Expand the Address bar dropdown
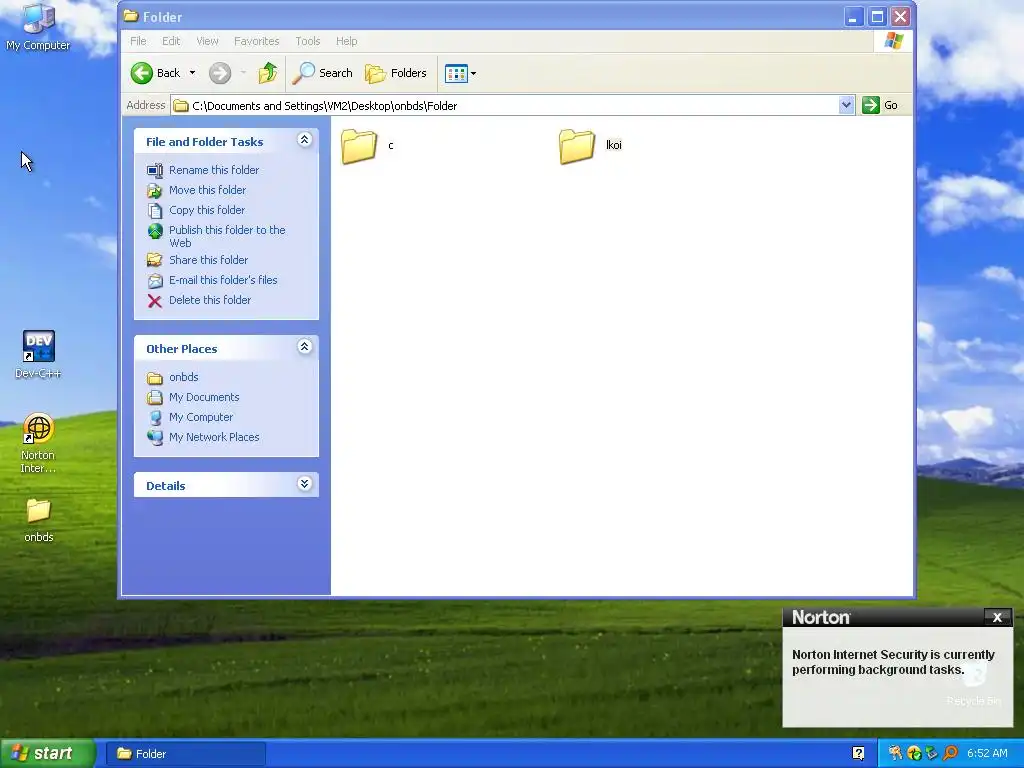 pos(846,105)
